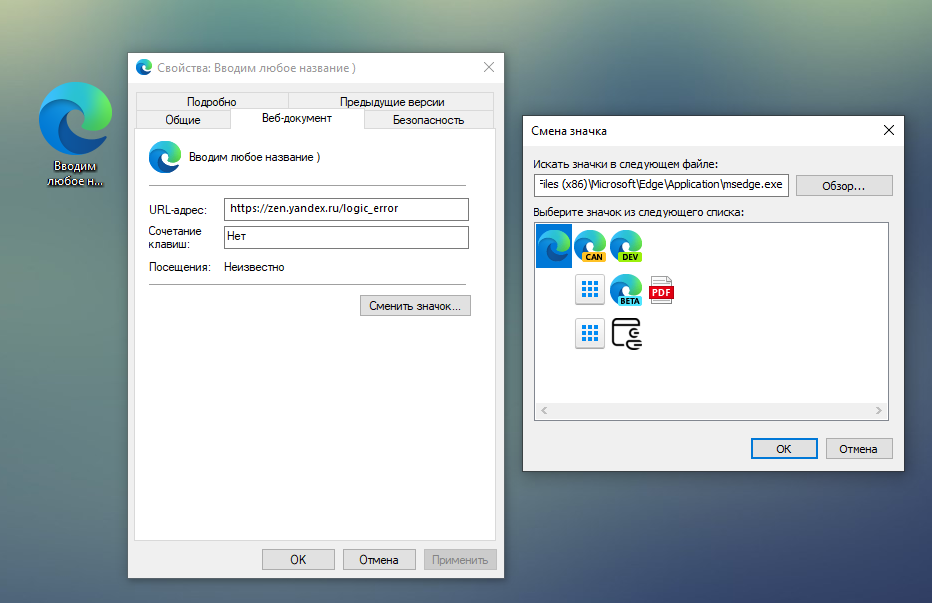932x603 pixels.
Task: Select the apps grid icon beside BETA icon
Action: pos(590,290)
